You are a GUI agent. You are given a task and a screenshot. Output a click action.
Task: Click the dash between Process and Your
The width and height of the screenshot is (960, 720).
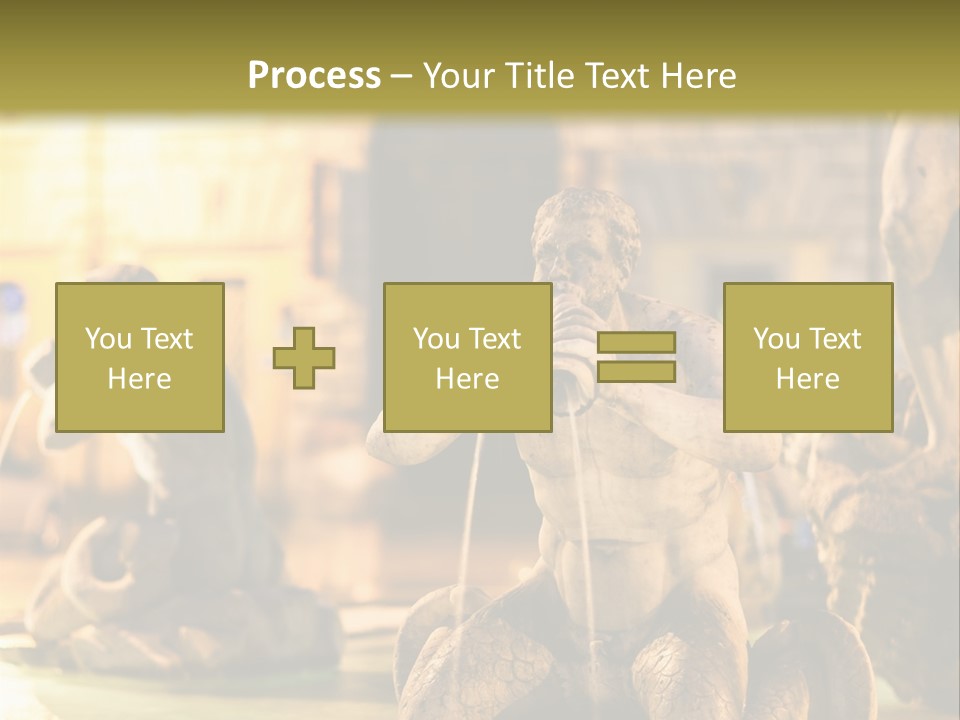[401, 76]
